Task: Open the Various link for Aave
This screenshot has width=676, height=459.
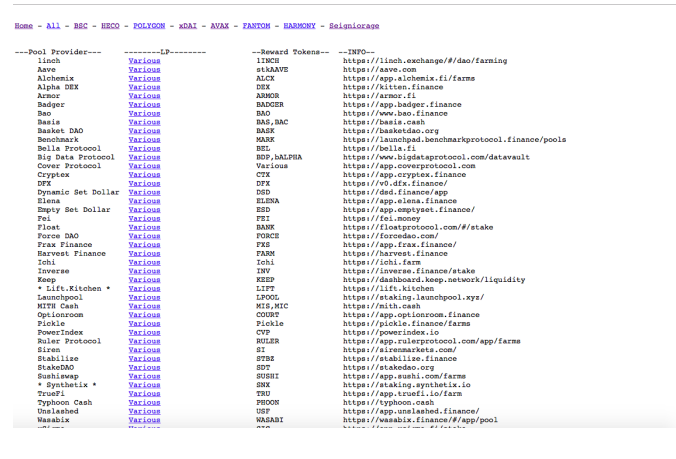Action: (x=144, y=69)
